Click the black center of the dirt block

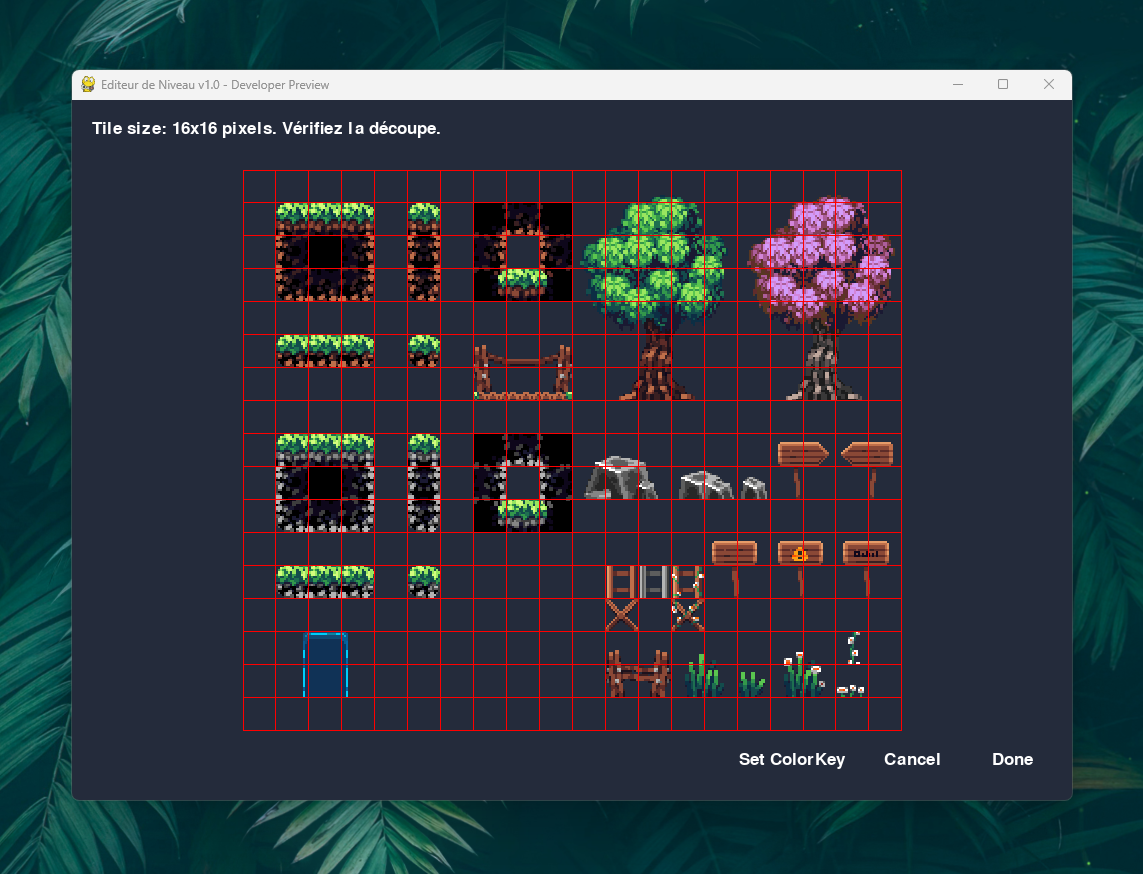tap(325, 251)
